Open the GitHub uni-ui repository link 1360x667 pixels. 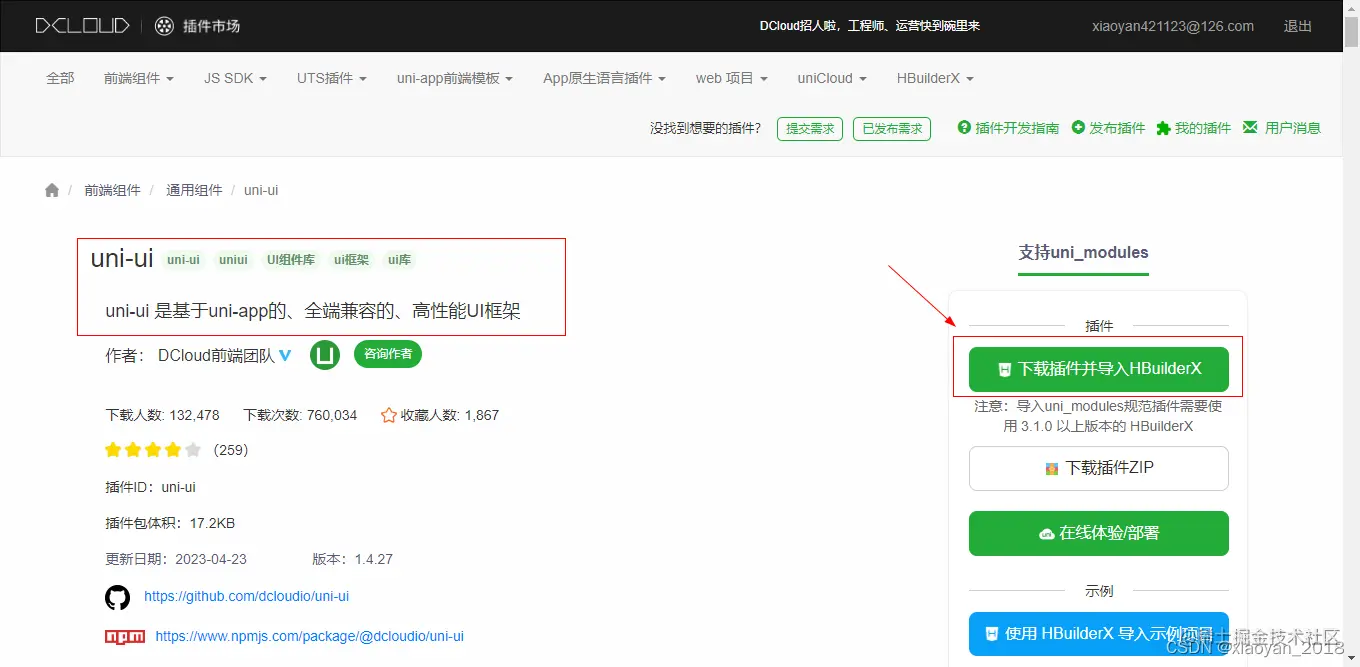coord(246,596)
